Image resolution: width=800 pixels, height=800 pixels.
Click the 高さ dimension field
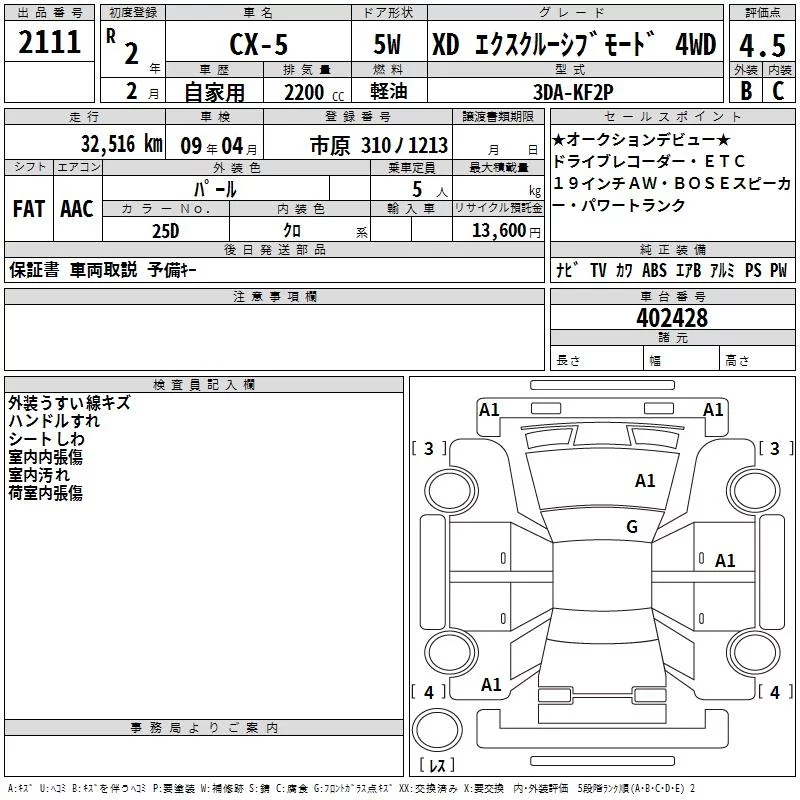tap(757, 359)
